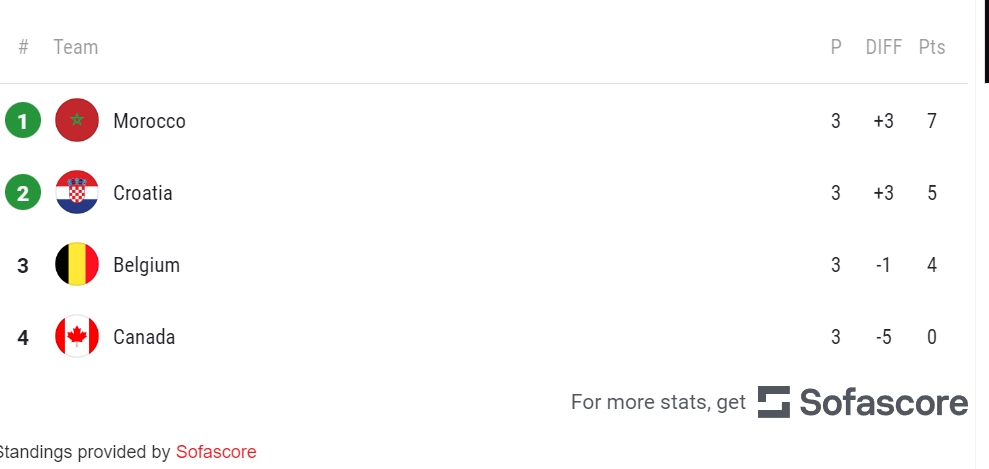
Task: Open the Canada team name
Action: (x=144, y=337)
